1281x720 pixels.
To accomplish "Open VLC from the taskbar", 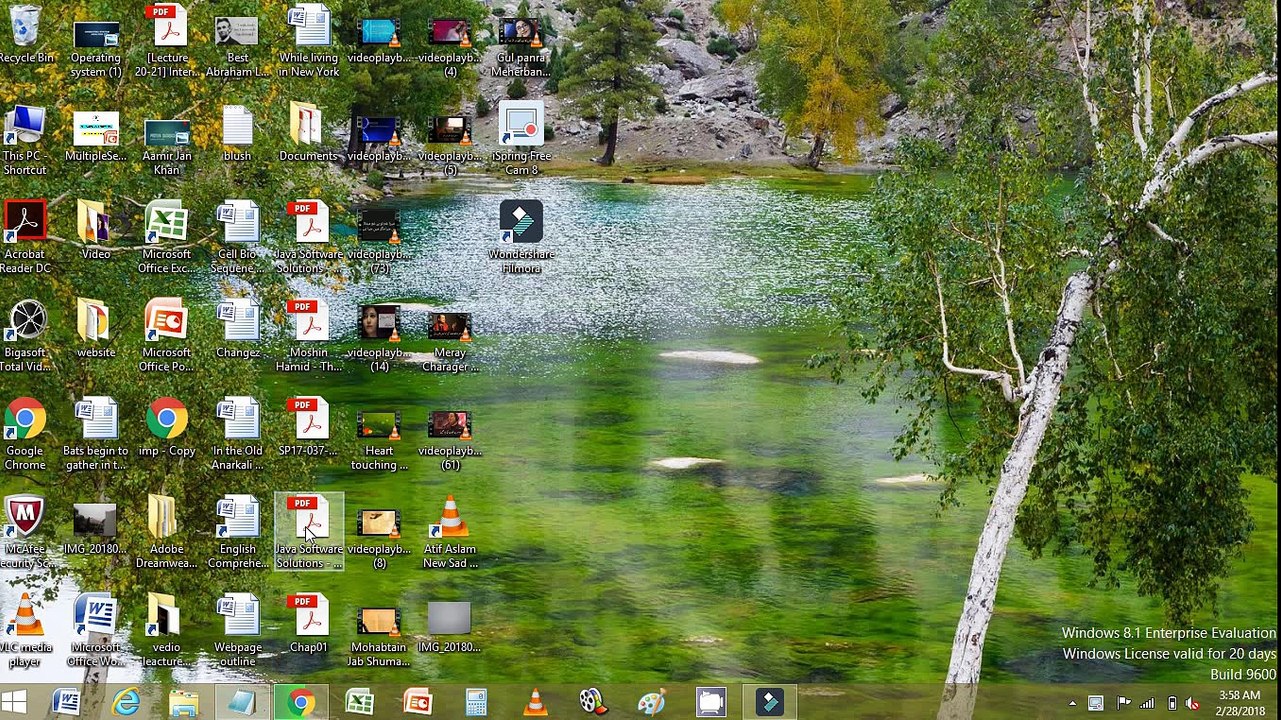I will point(535,702).
